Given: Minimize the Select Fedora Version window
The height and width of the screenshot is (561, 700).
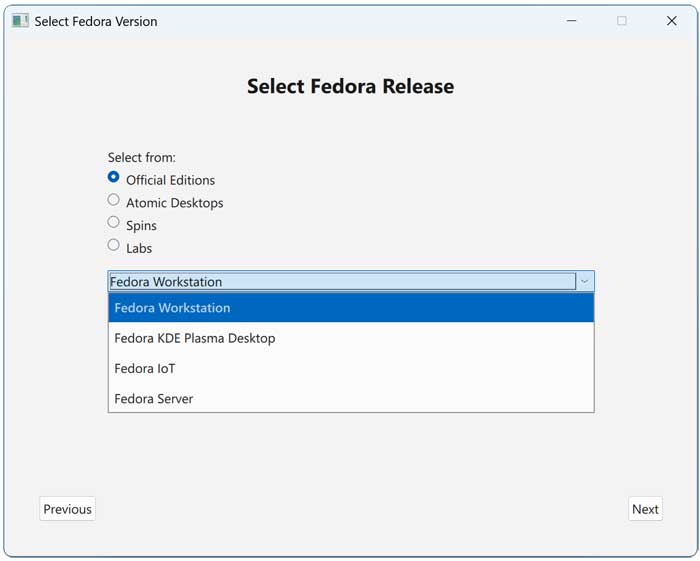Looking at the screenshot, I should tap(571, 21).
